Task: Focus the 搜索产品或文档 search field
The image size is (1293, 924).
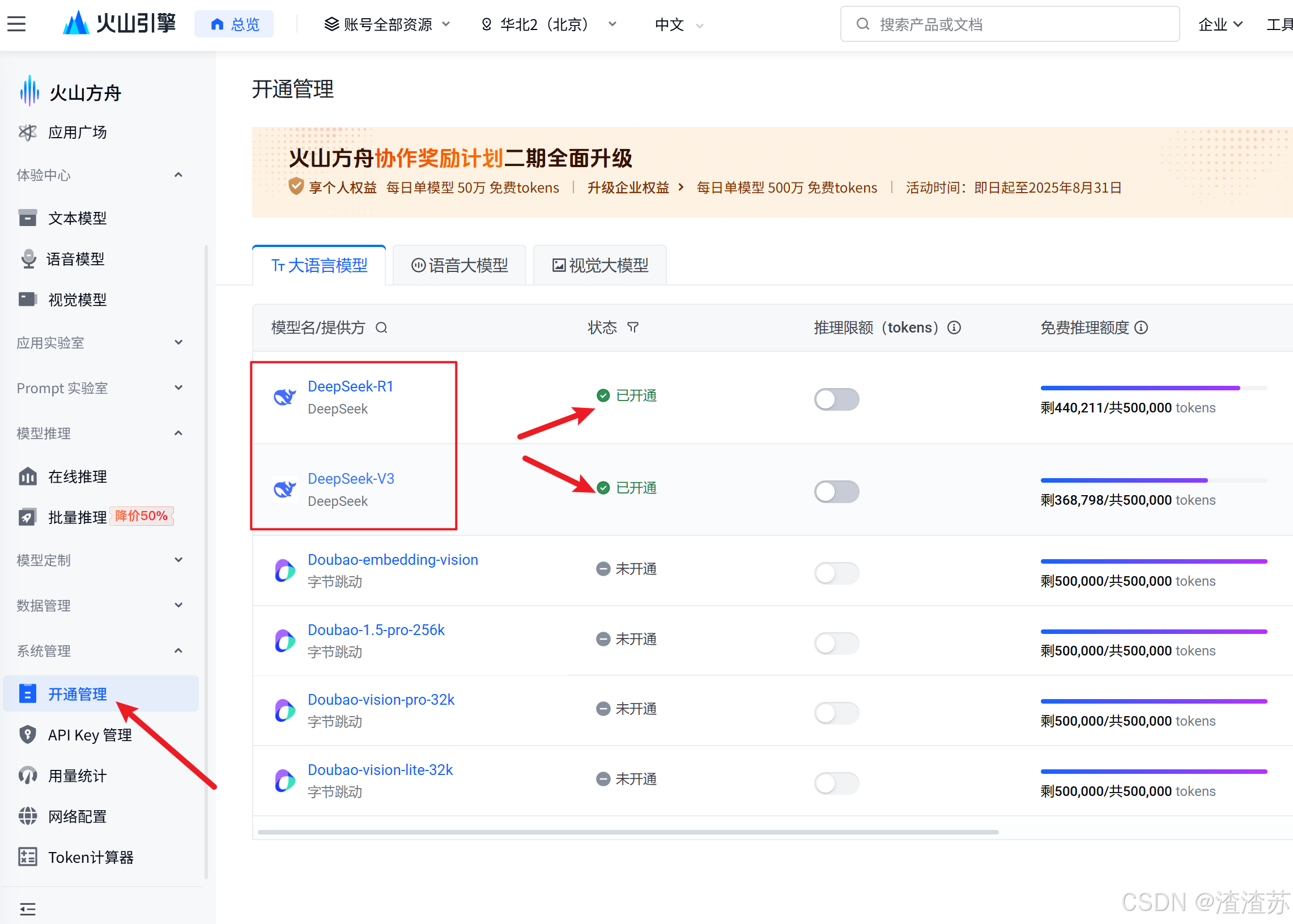Action: tap(1010, 24)
